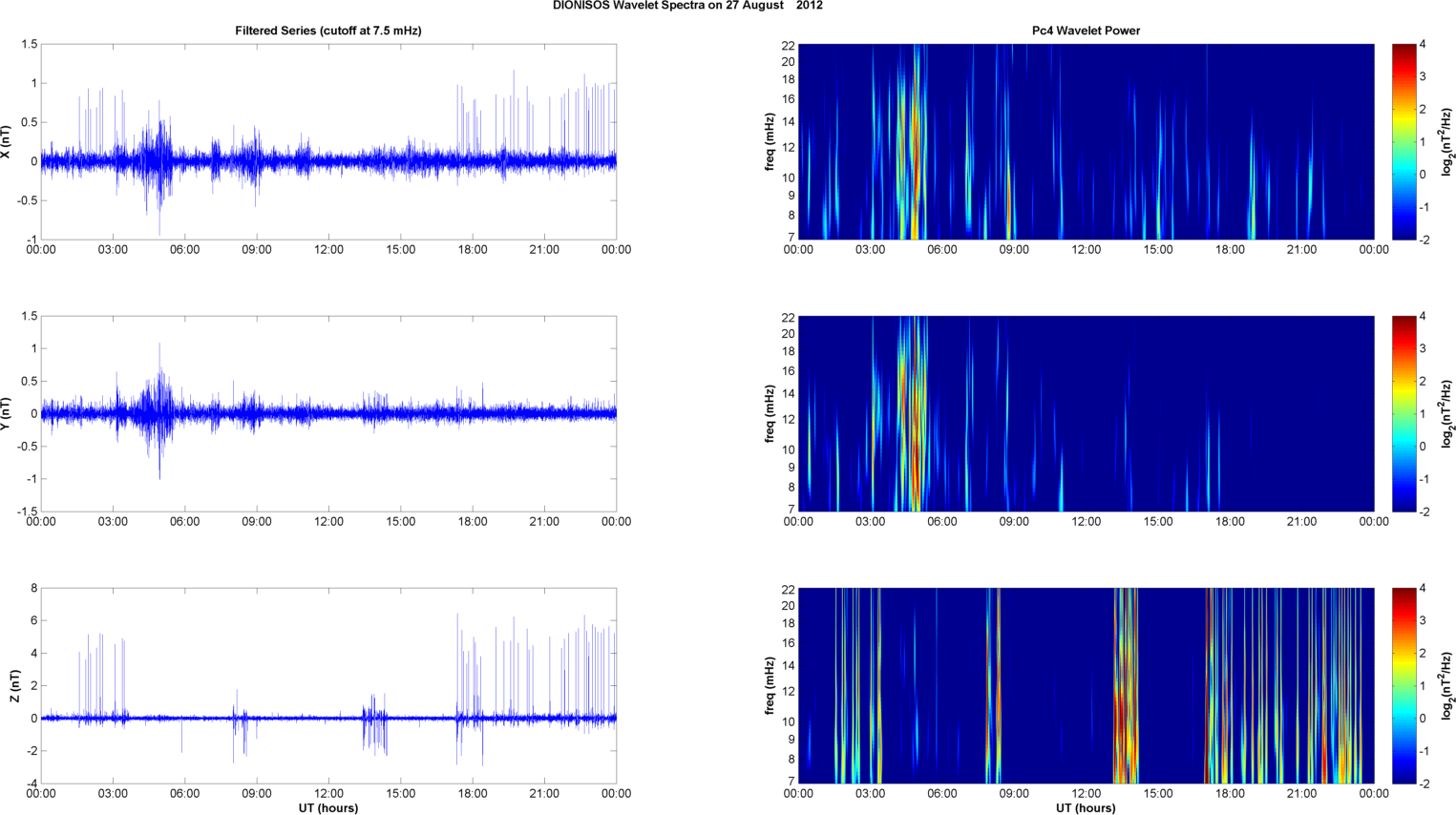Click the bottom Z-component wavelet power spectrogram
Image resolution: width=1456 pixels, height=815 pixels.
pos(1086,685)
